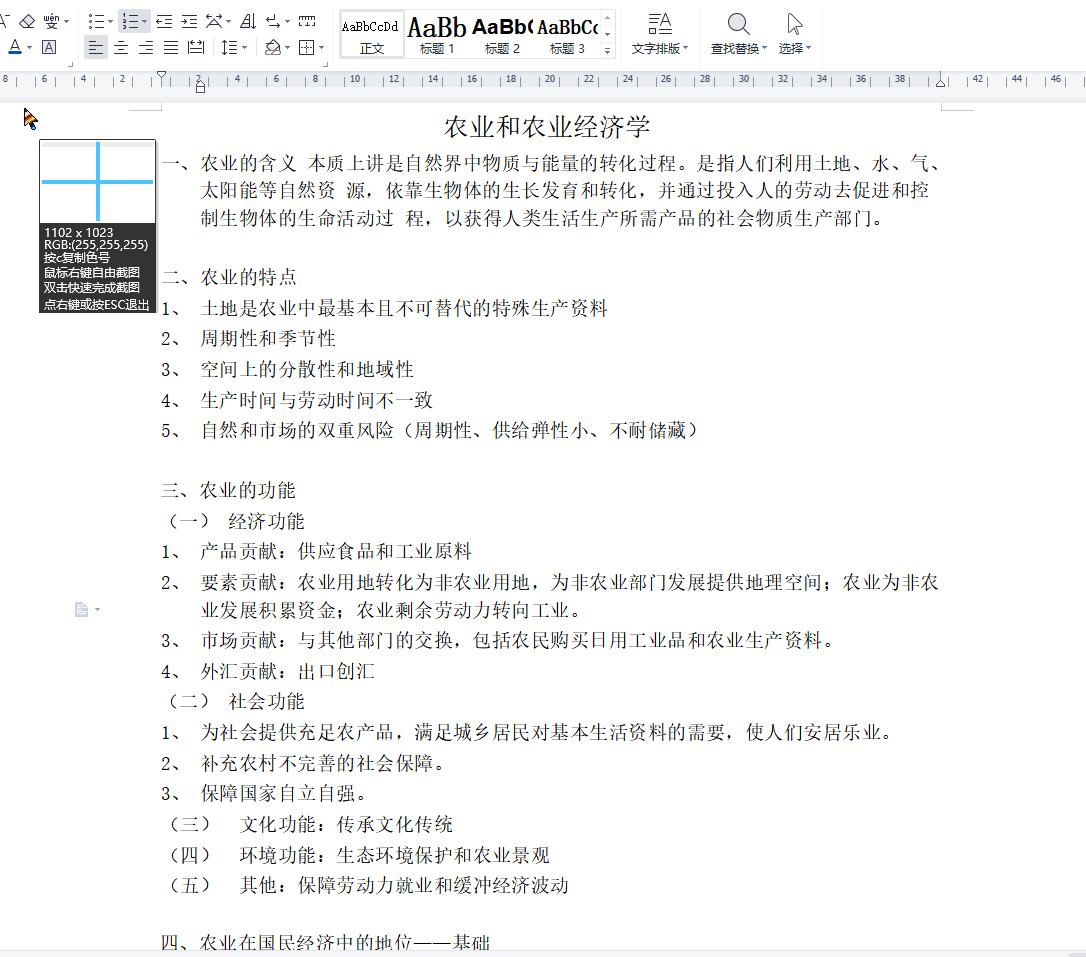Apply the 标题 1 heading style

(437, 30)
